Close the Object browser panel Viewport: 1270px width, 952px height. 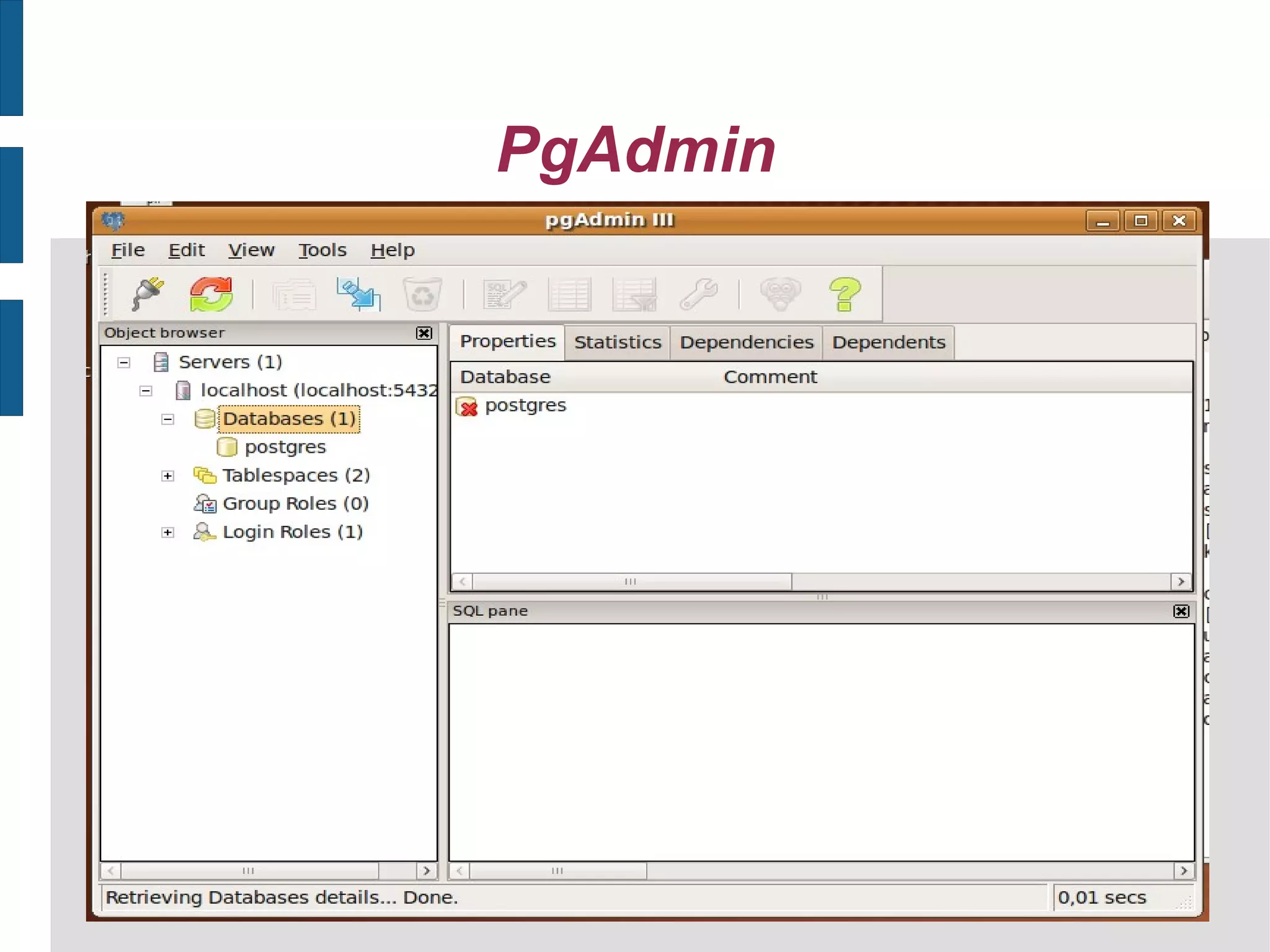[x=424, y=333]
